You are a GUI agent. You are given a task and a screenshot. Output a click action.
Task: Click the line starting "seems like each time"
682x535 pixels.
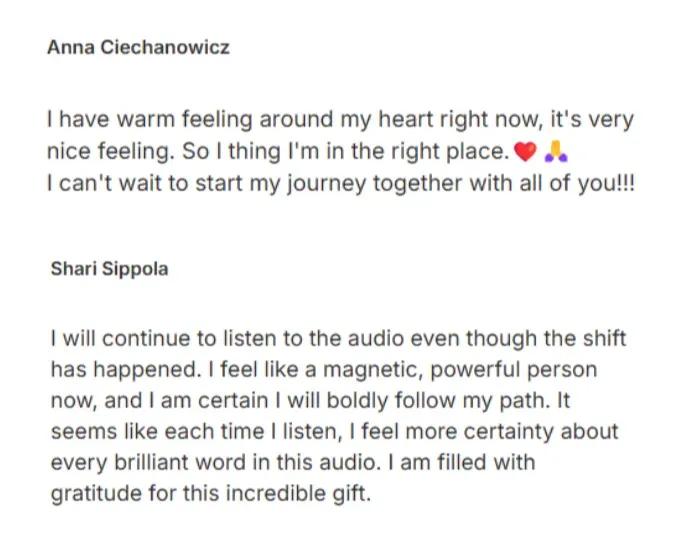pos(334,431)
